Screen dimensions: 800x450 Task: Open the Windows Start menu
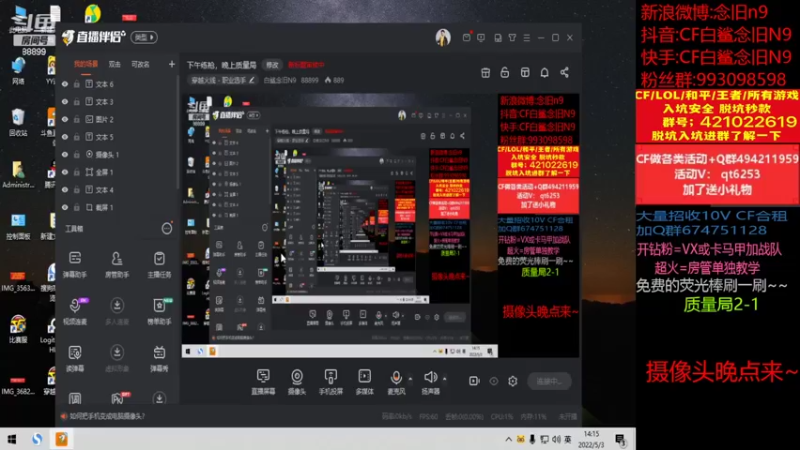click(x=12, y=439)
